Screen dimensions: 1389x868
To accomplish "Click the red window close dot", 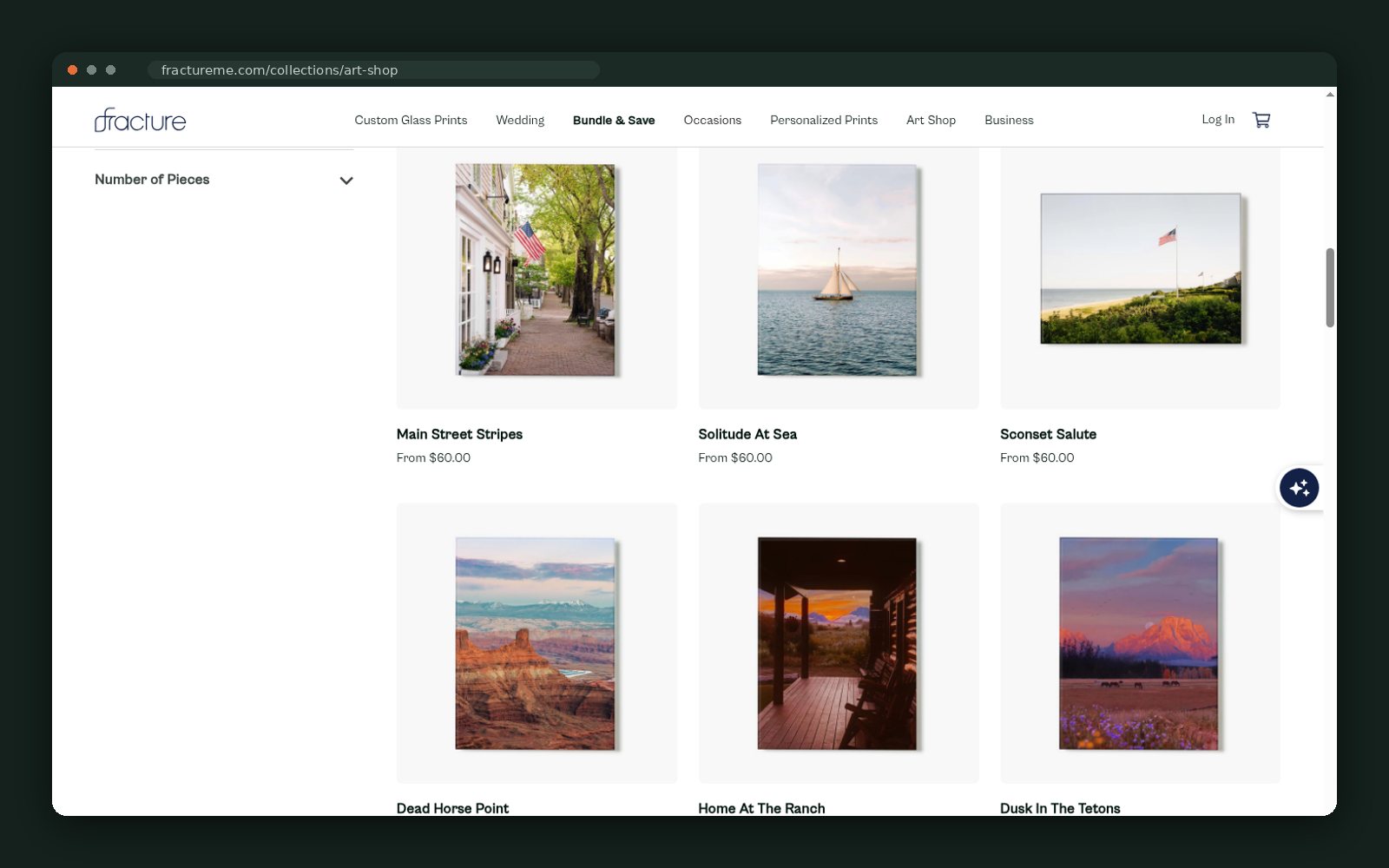I will (x=73, y=69).
